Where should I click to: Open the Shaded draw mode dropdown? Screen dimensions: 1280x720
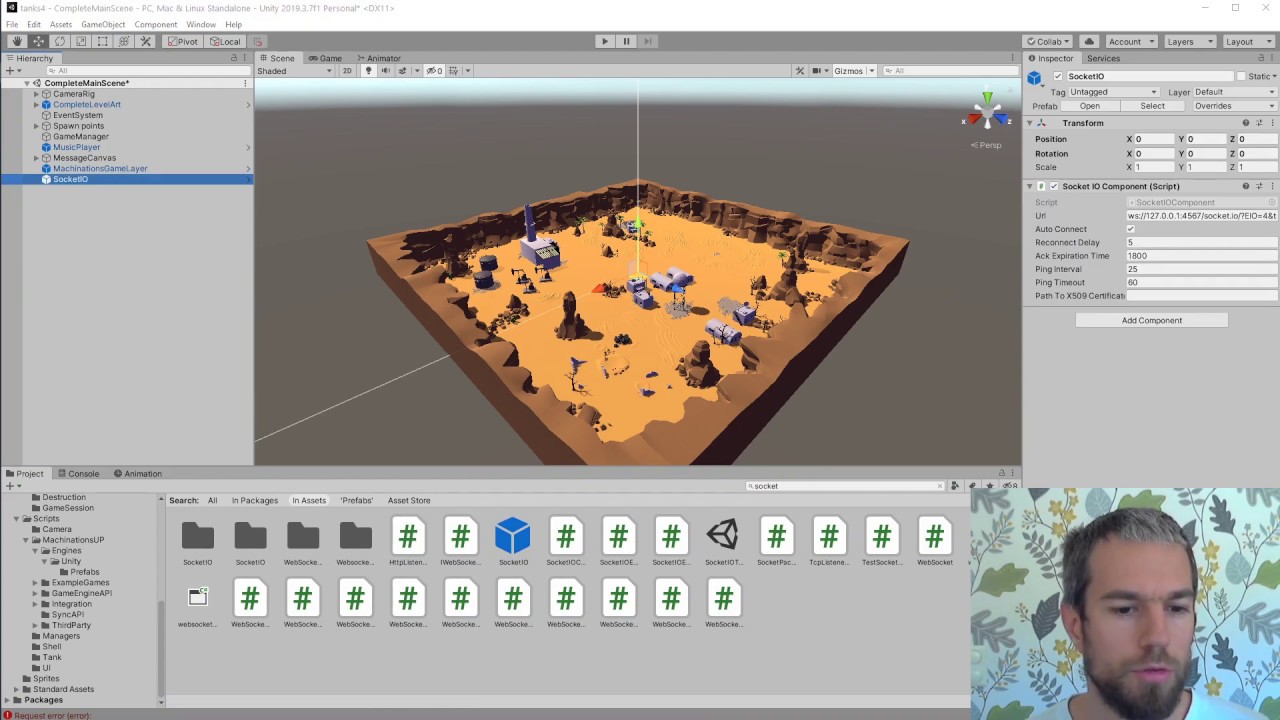tap(295, 71)
